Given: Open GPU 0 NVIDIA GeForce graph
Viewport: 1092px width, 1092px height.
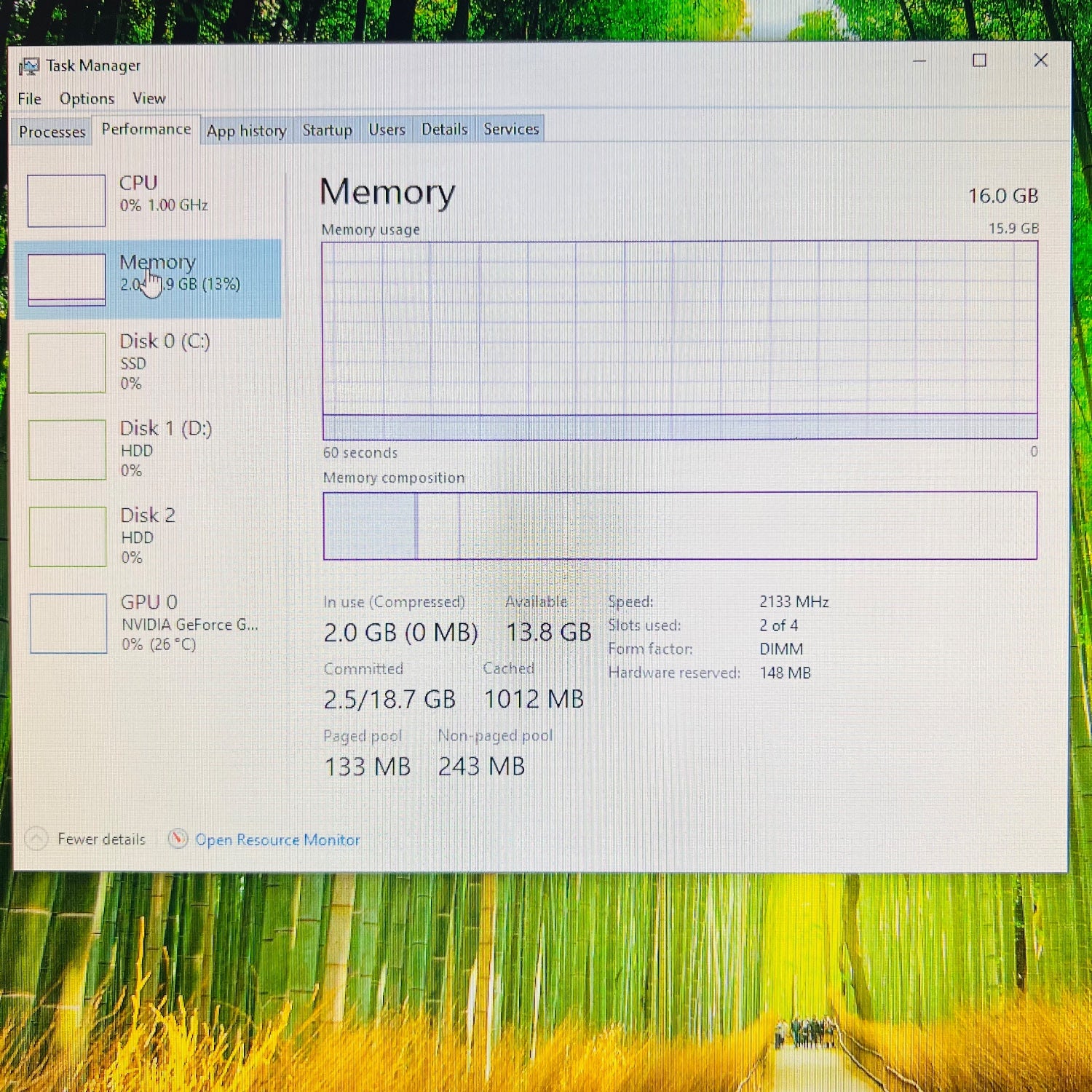Looking at the screenshot, I should coord(68,623).
